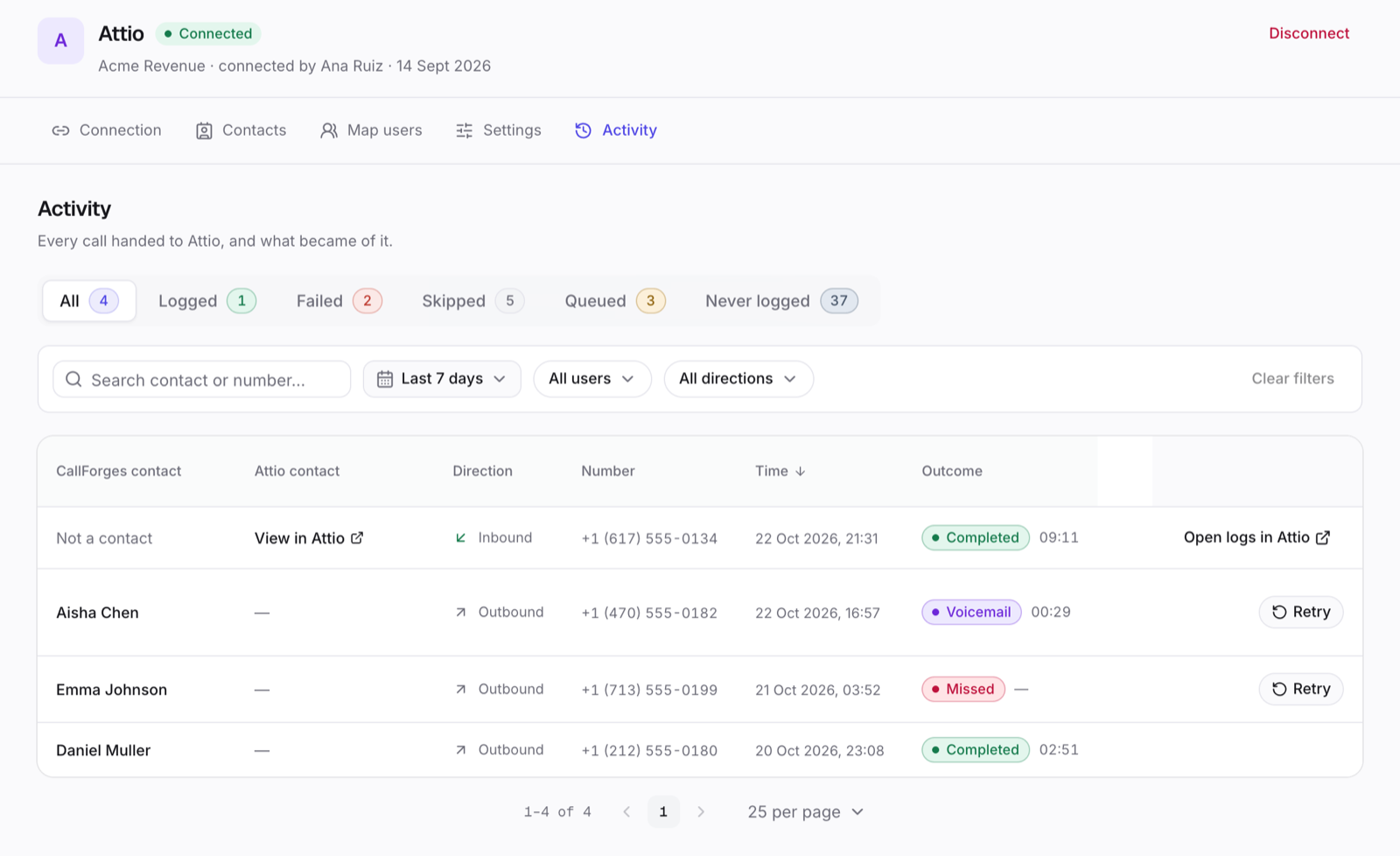Expand the All users dropdown

[592, 379]
